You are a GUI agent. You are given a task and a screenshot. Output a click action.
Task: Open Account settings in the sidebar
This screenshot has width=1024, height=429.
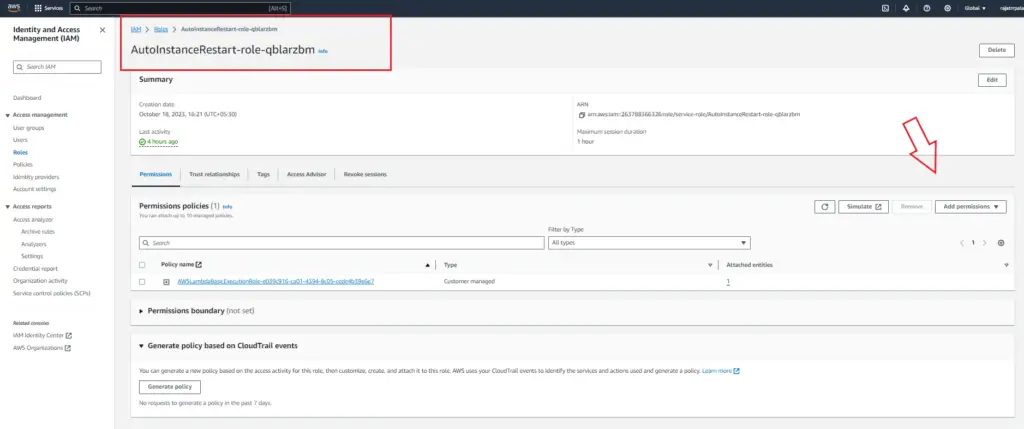[35, 189]
